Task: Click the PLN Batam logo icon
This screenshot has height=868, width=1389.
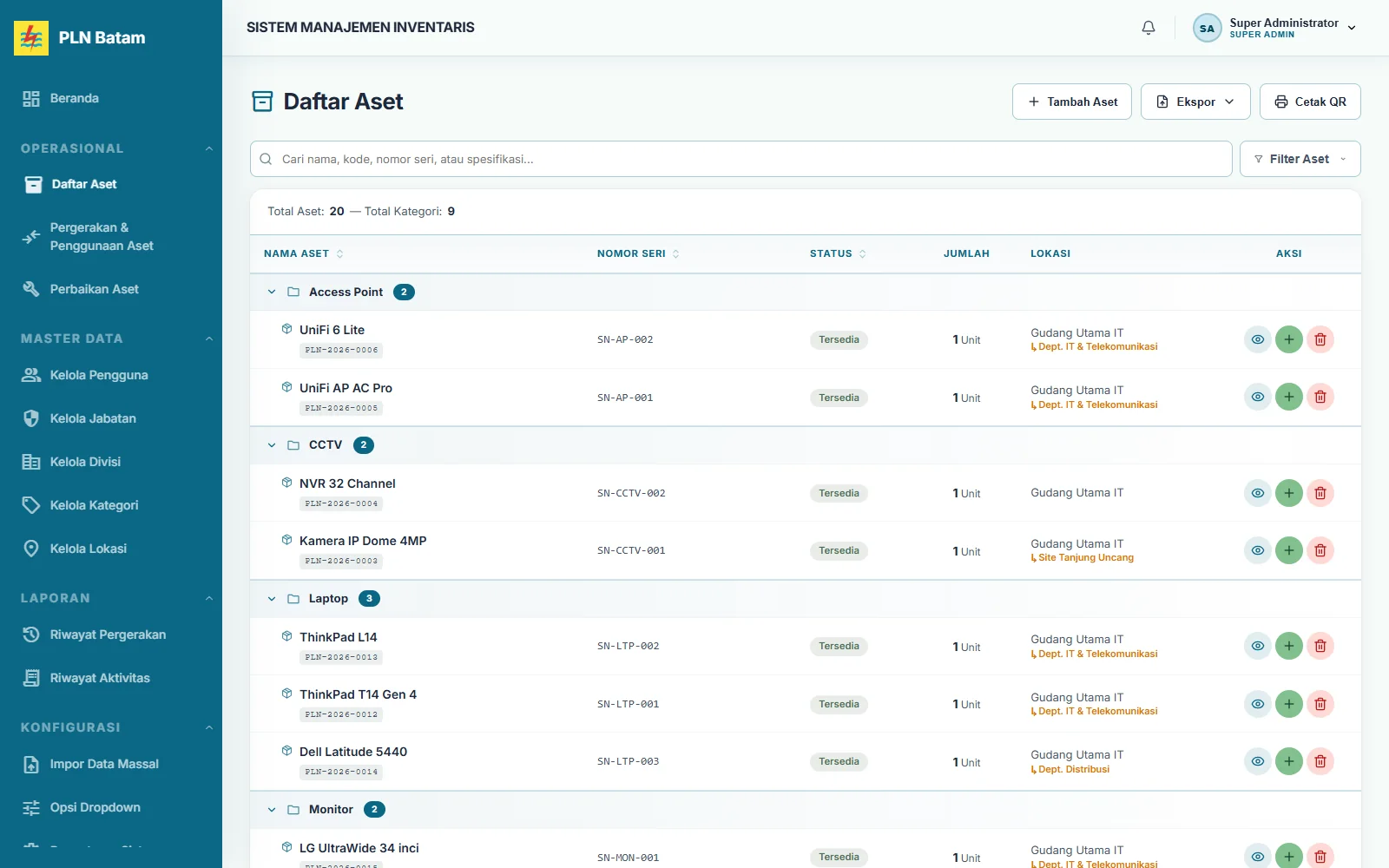Action: (31, 38)
